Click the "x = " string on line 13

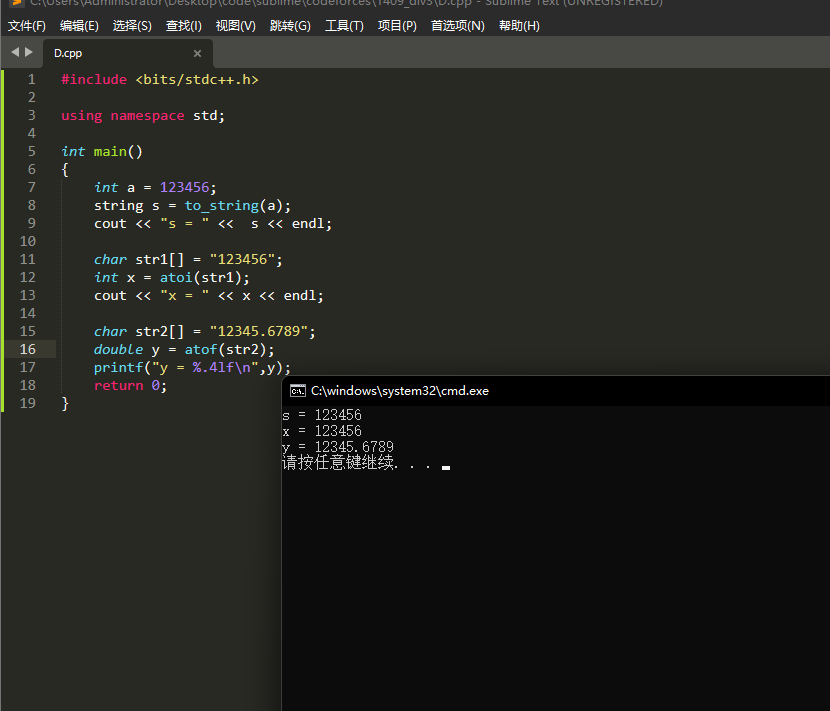coord(185,295)
